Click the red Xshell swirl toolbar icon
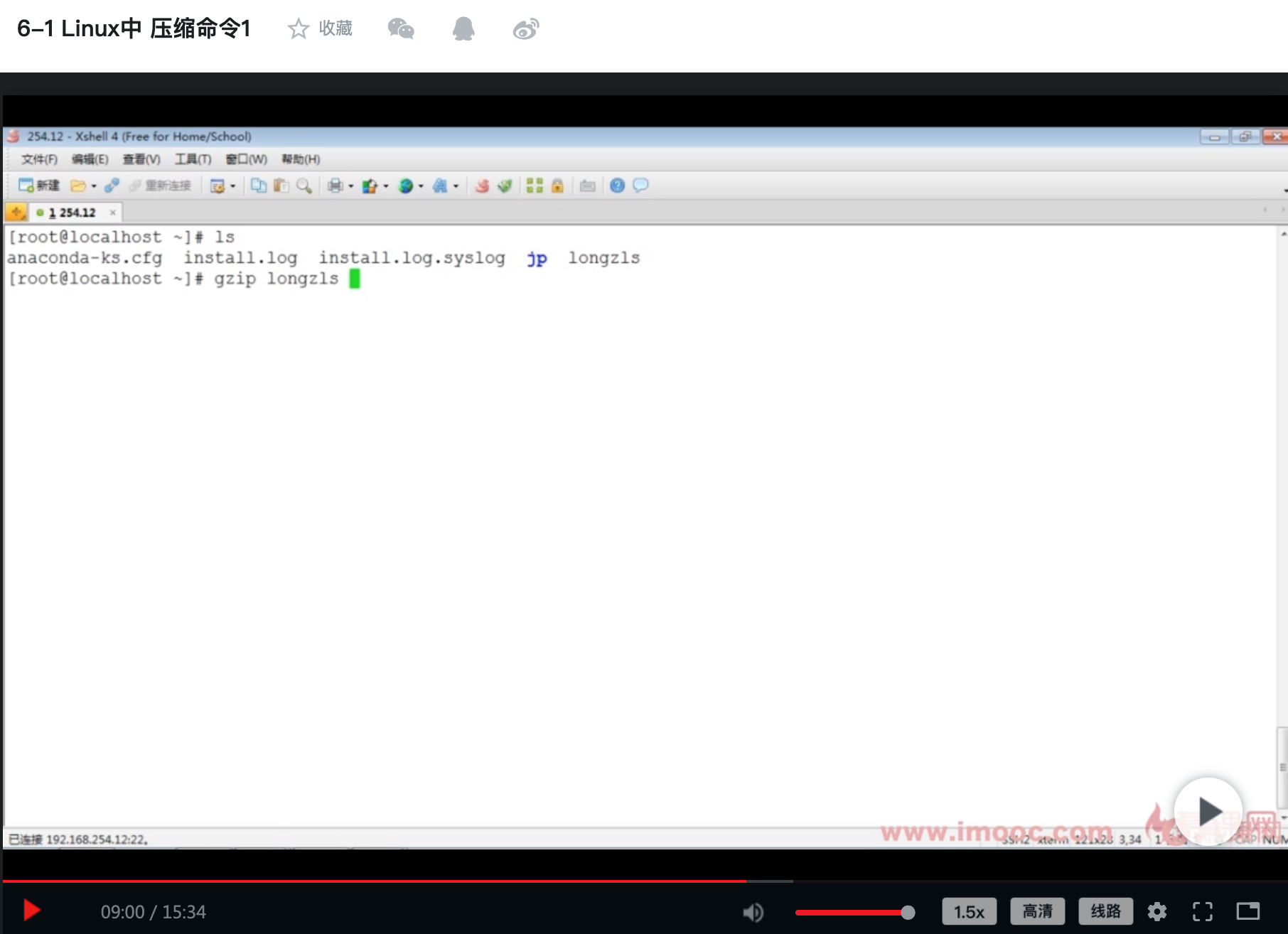Viewport: 1288px width, 934px height. pos(482,186)
